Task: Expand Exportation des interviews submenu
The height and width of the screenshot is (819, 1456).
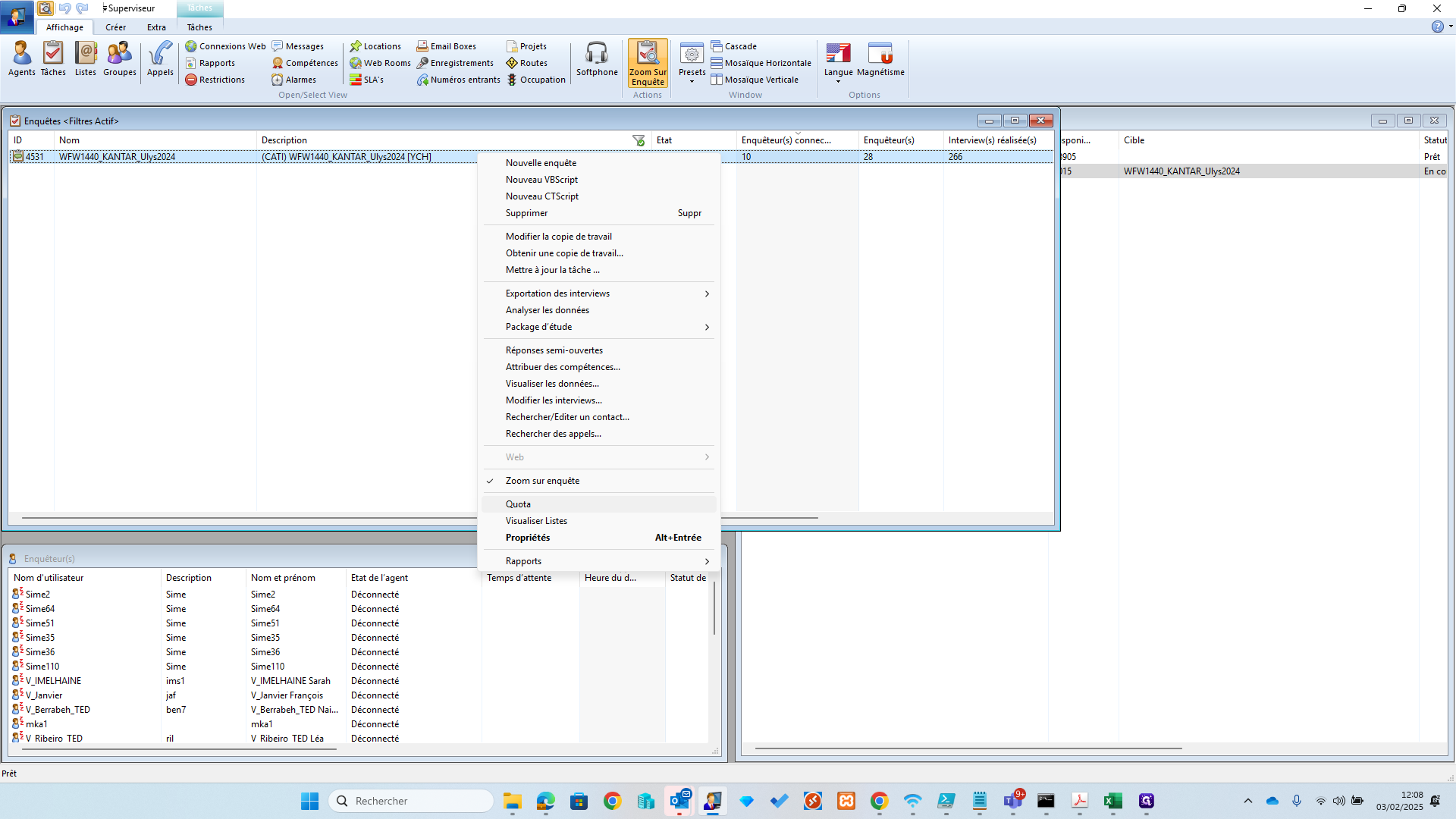Action: click(598, 293)
